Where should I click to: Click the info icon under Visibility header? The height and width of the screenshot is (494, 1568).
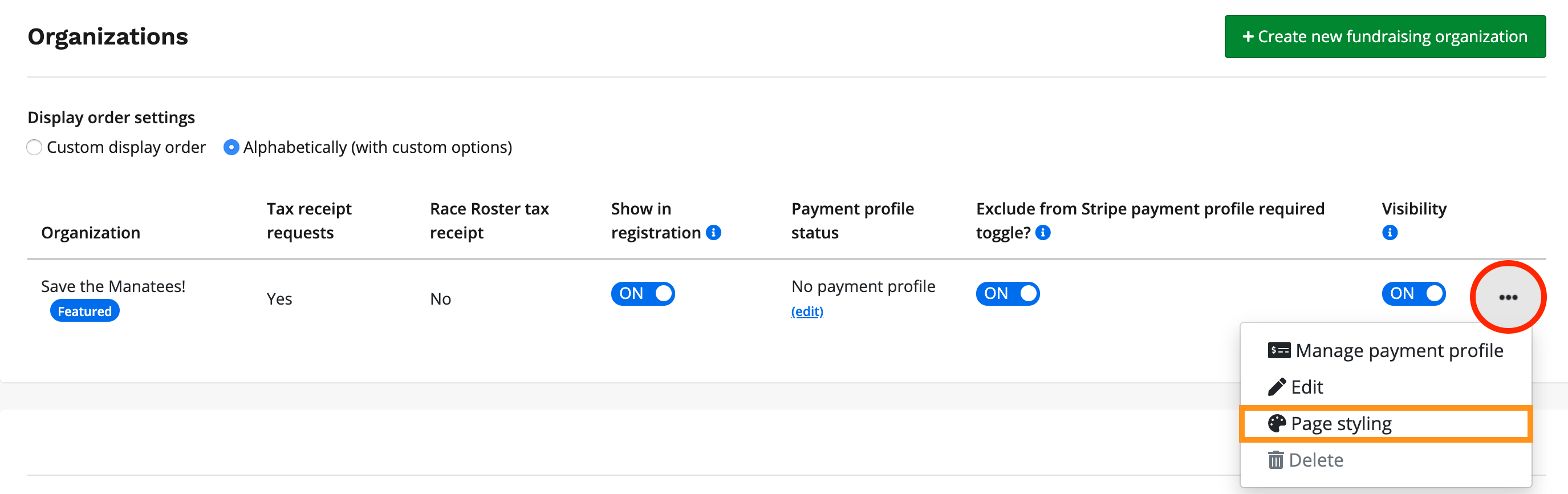(1390, 233)
